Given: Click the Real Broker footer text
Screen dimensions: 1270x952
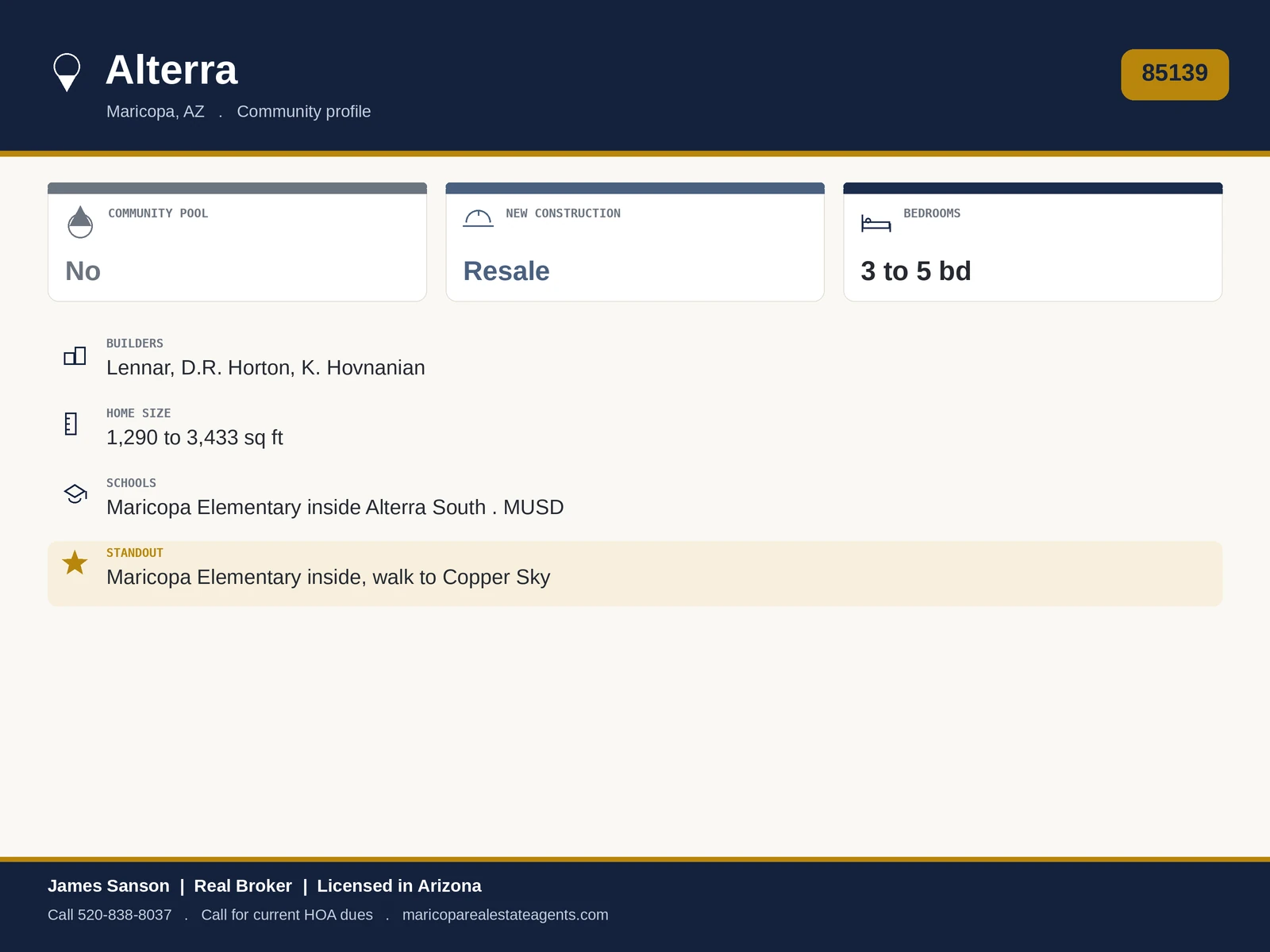Looking at the screenshot, I should tap(243, 886).
